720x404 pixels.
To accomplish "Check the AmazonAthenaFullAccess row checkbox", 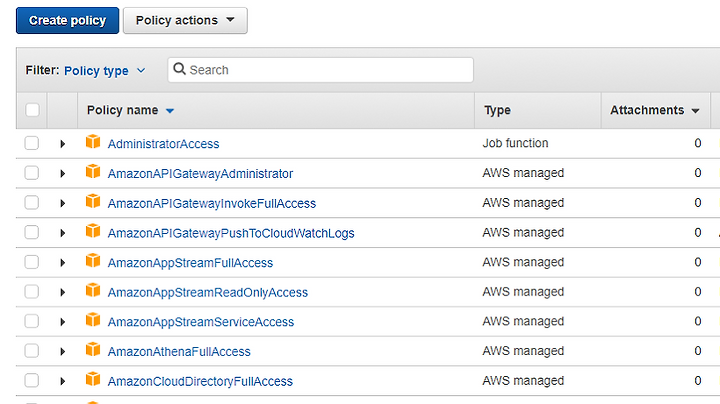I will [32, 351].
